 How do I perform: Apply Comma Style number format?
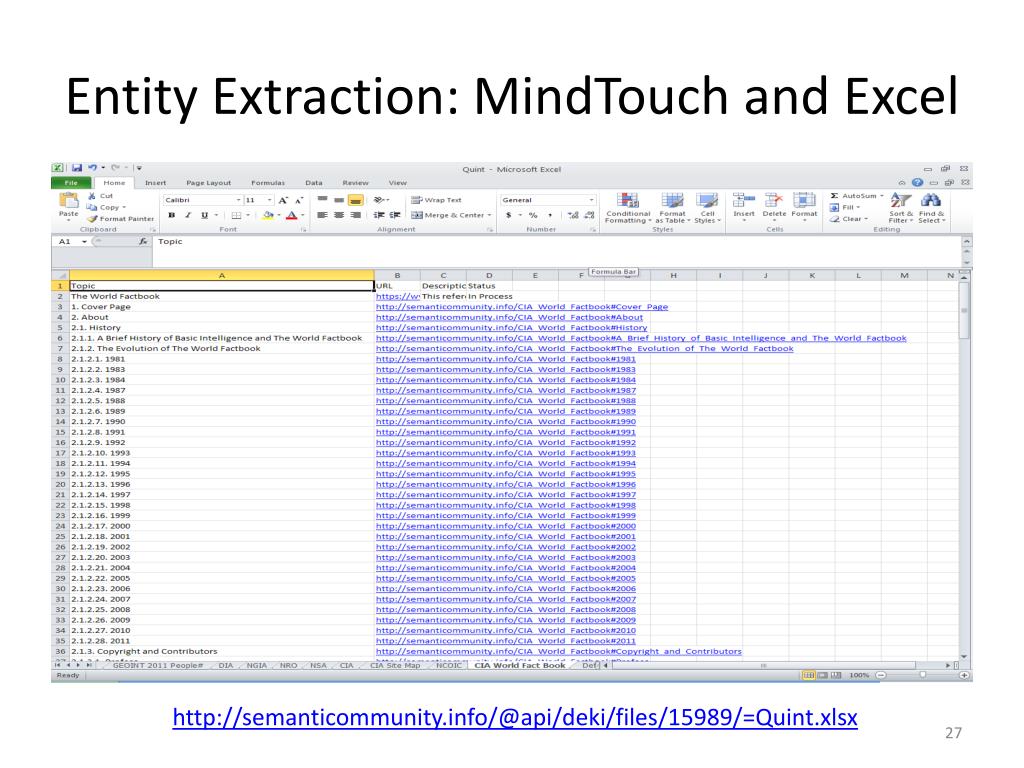click(x=550, y=215)
